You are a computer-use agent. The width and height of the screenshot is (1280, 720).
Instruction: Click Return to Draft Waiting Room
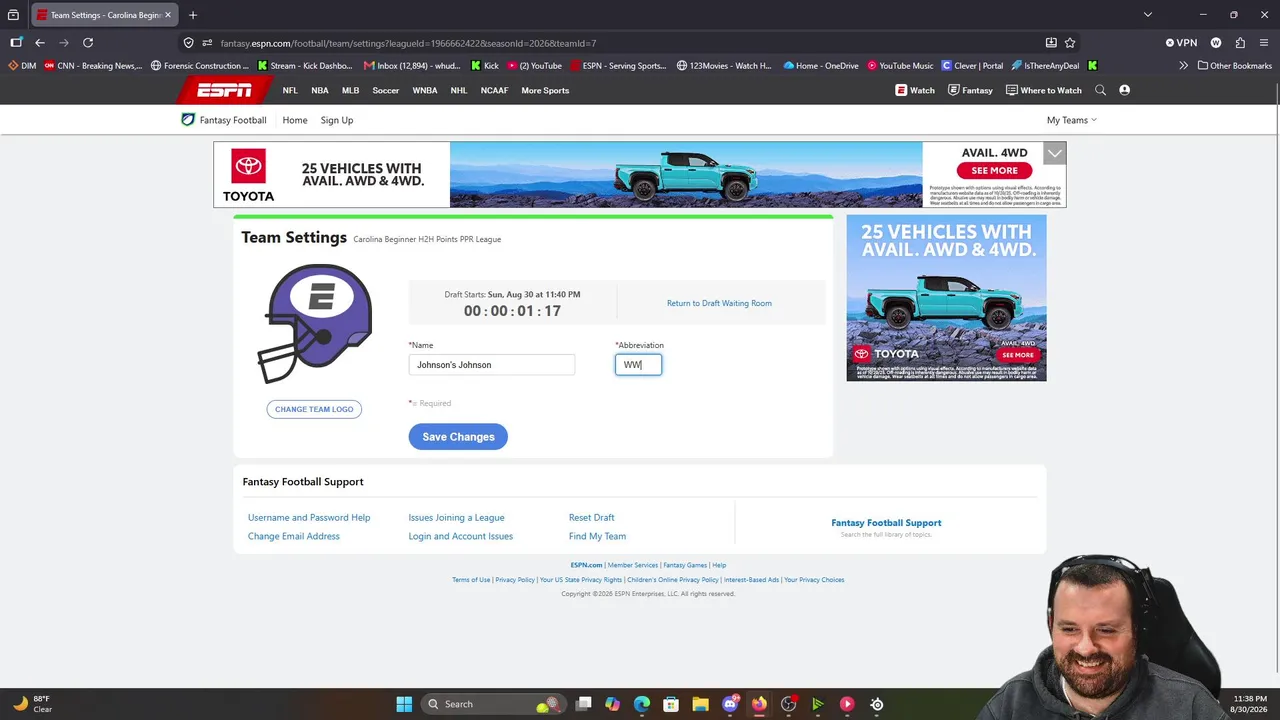(719, 303)
